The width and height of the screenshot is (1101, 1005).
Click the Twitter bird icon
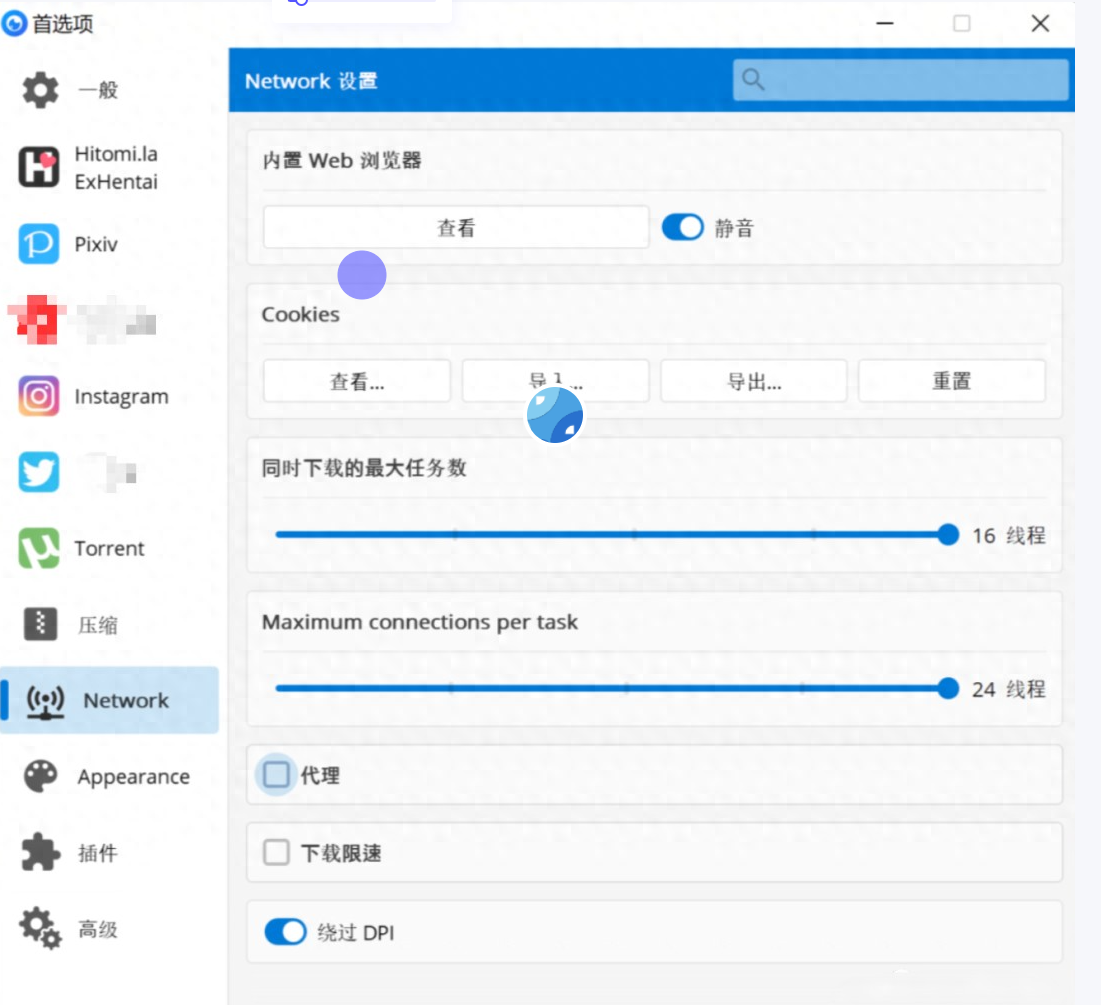tap(39, 473)
